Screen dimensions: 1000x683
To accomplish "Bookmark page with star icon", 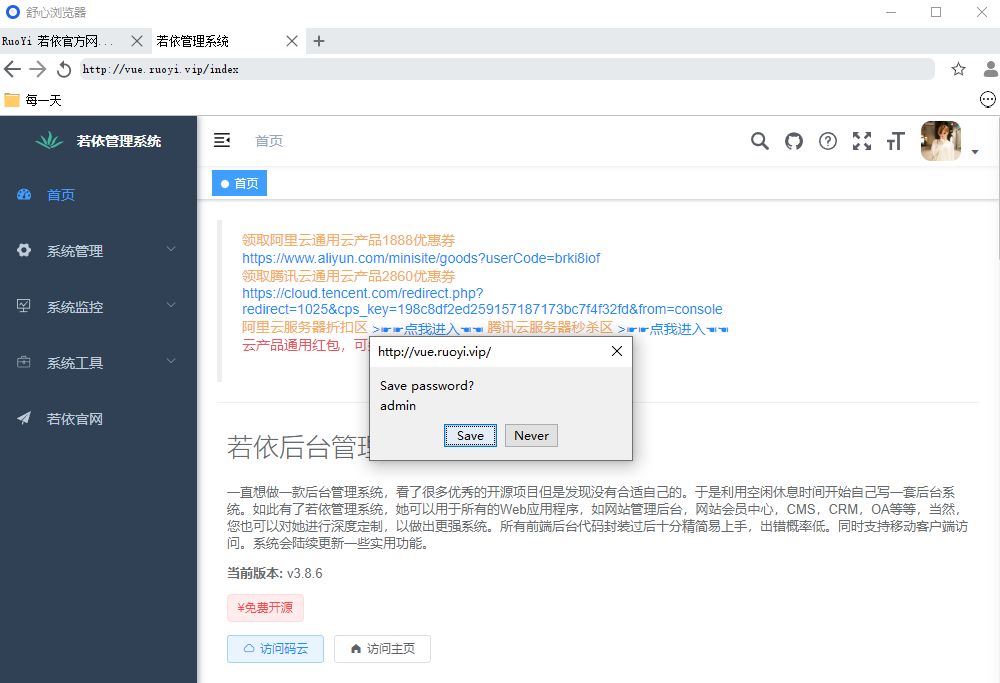I will pyautogui.click(x=958, y=69).
